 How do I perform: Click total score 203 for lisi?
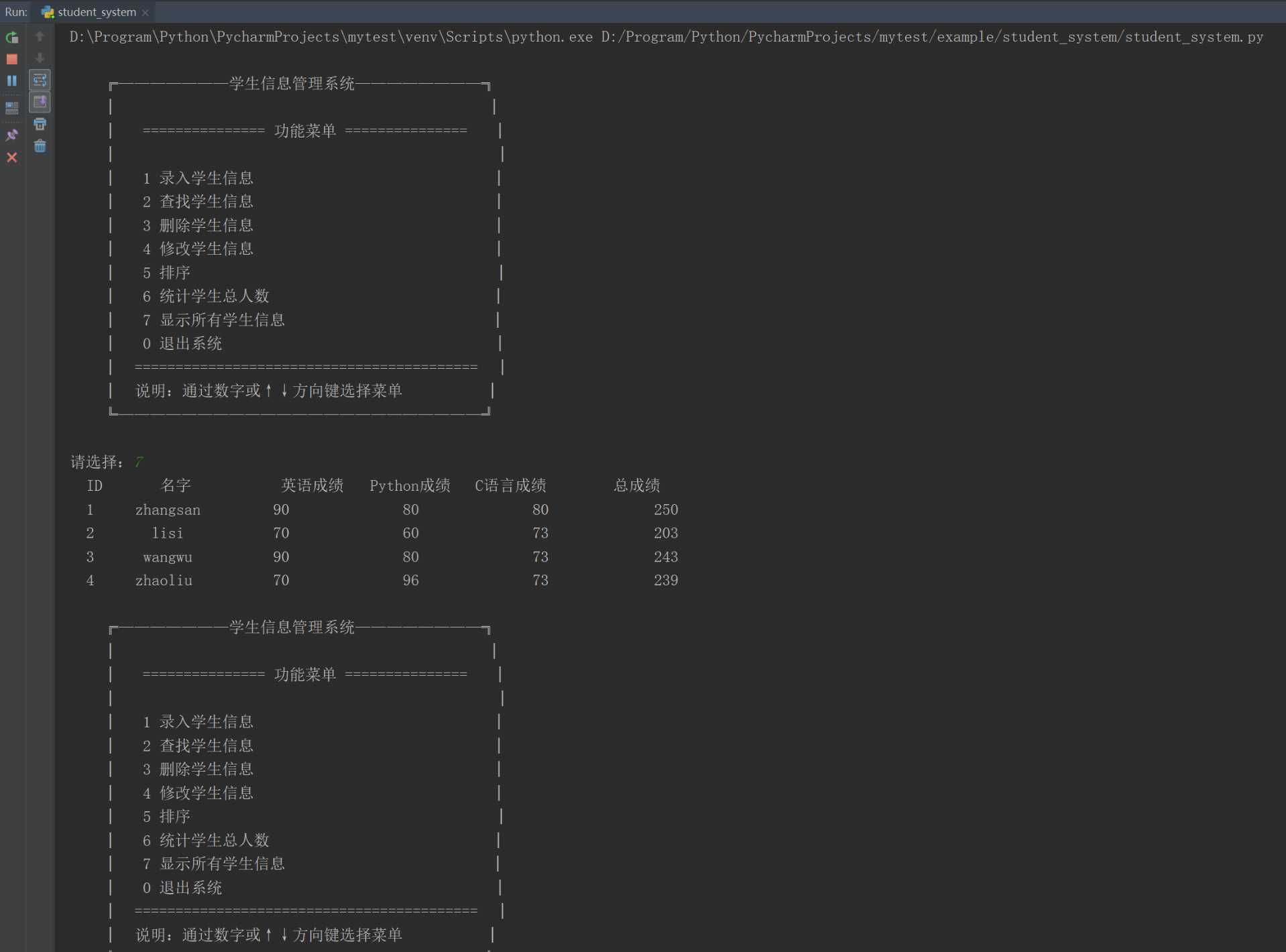[666, 533]
